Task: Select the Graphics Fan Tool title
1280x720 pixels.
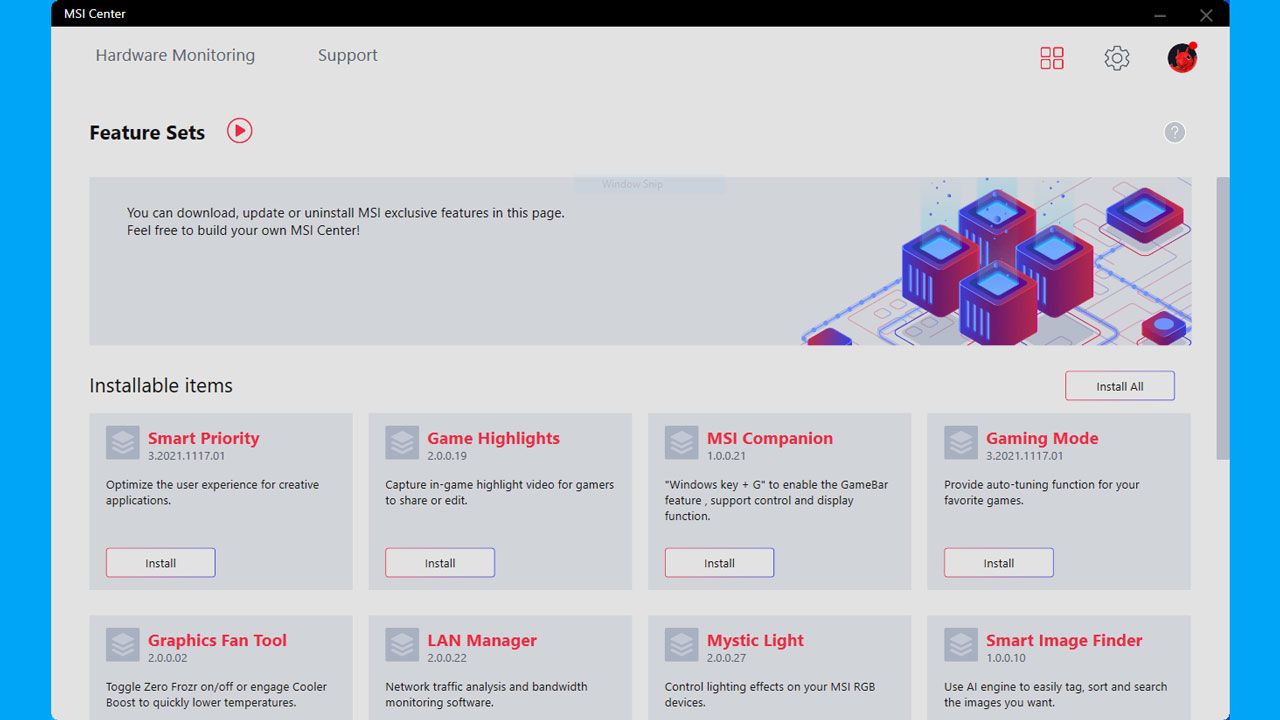Action: (x=217, y=640)
